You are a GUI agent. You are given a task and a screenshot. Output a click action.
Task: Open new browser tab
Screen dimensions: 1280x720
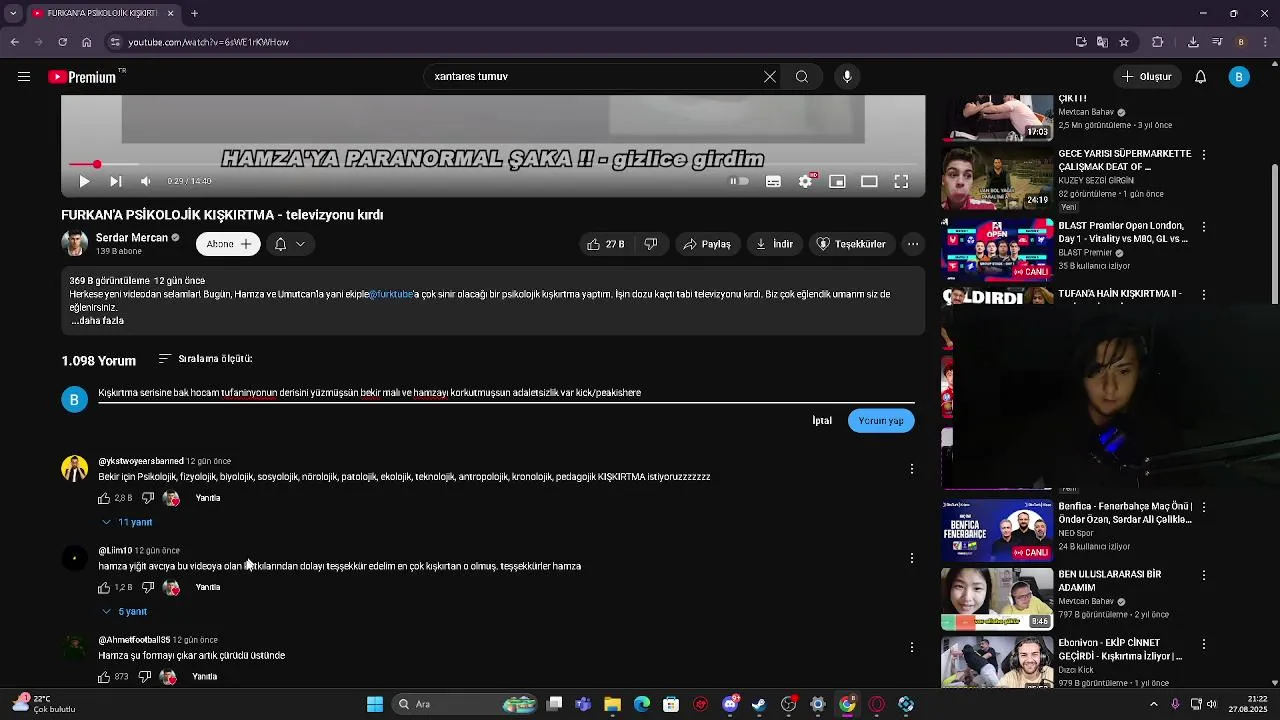coord(194,13)
